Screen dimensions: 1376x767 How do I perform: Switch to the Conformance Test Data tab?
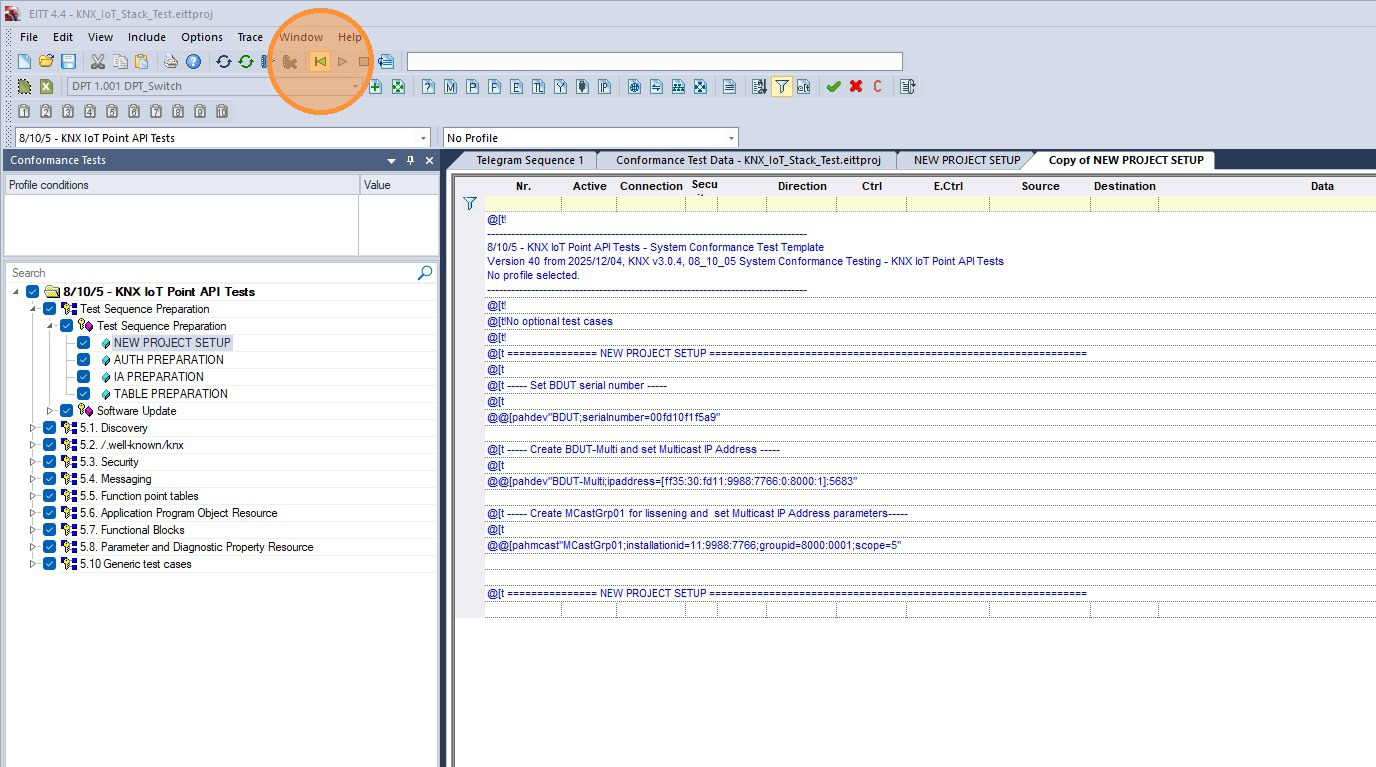pyautogui.click(x=748, y=160)
